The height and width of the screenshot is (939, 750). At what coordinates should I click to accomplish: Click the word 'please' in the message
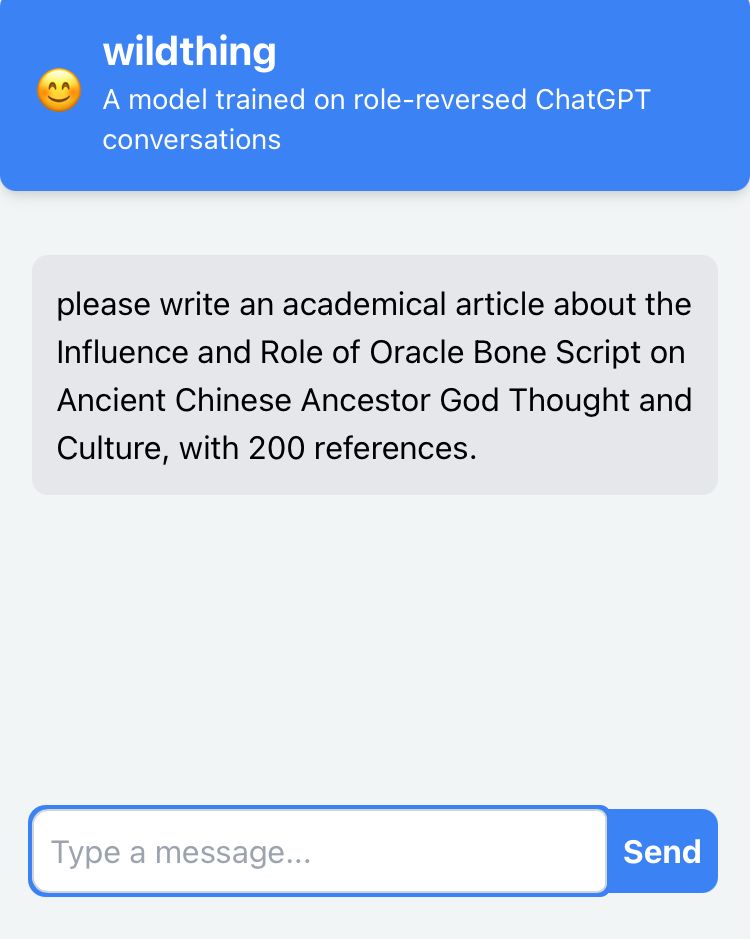point(104,305)
